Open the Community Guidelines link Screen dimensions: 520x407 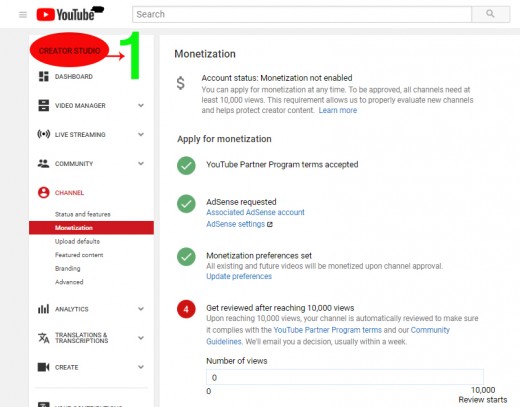(328, 336)
